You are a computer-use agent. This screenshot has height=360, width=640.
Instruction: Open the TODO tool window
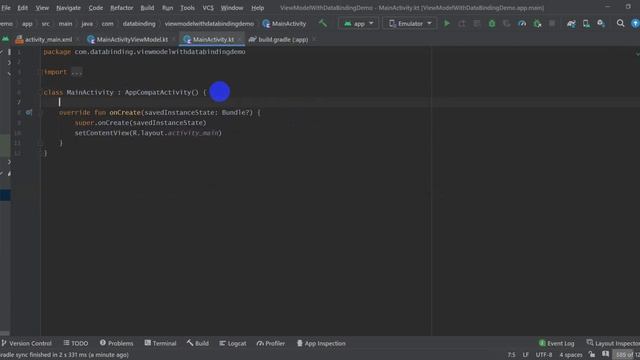76,343
